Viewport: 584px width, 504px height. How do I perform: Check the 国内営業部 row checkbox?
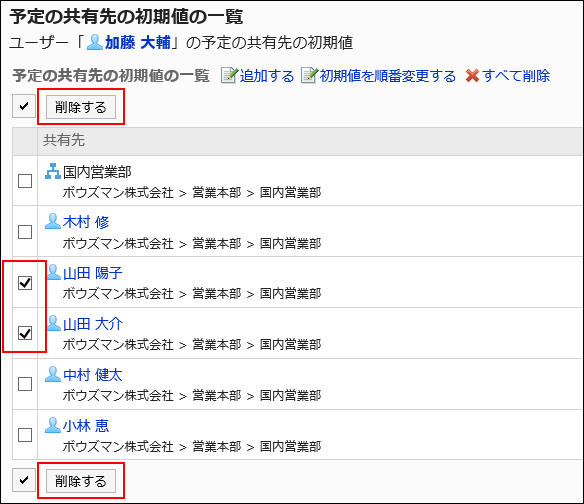[x=25, y=181]
